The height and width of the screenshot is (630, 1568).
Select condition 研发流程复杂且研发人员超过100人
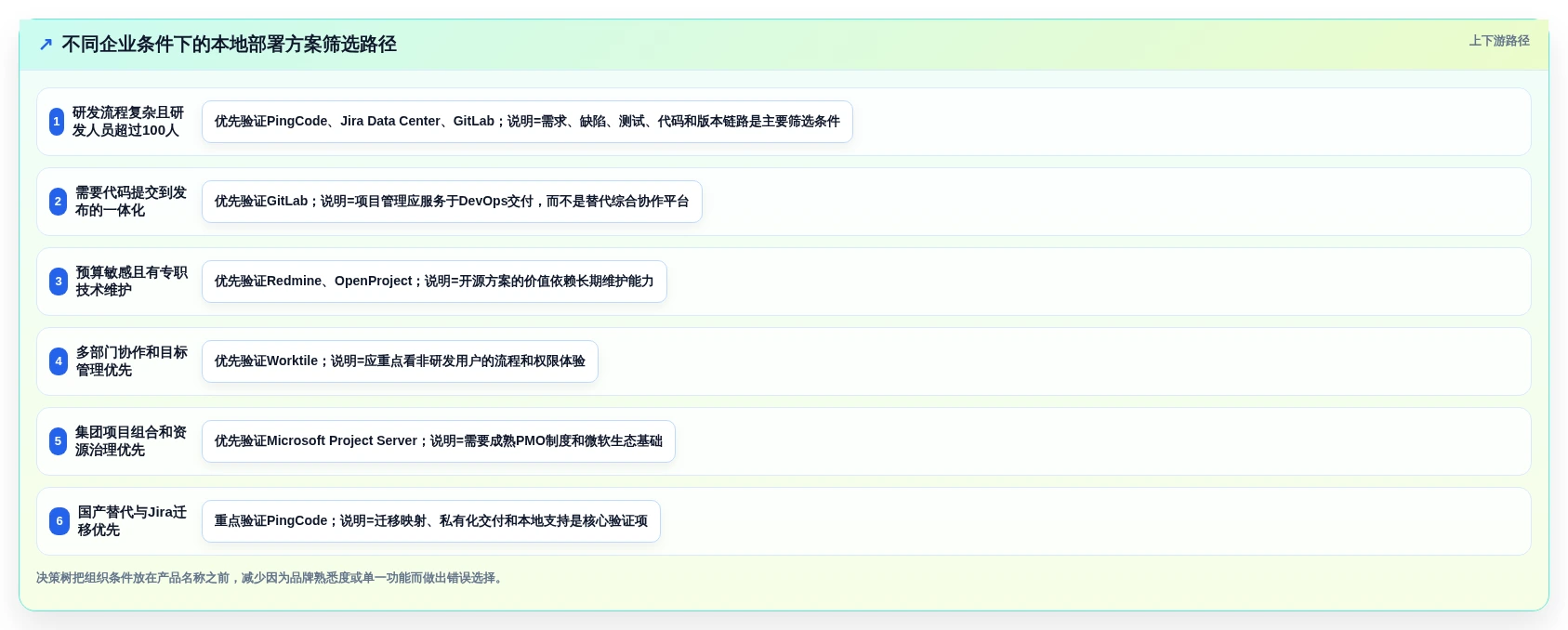click(x=128, y=122)
